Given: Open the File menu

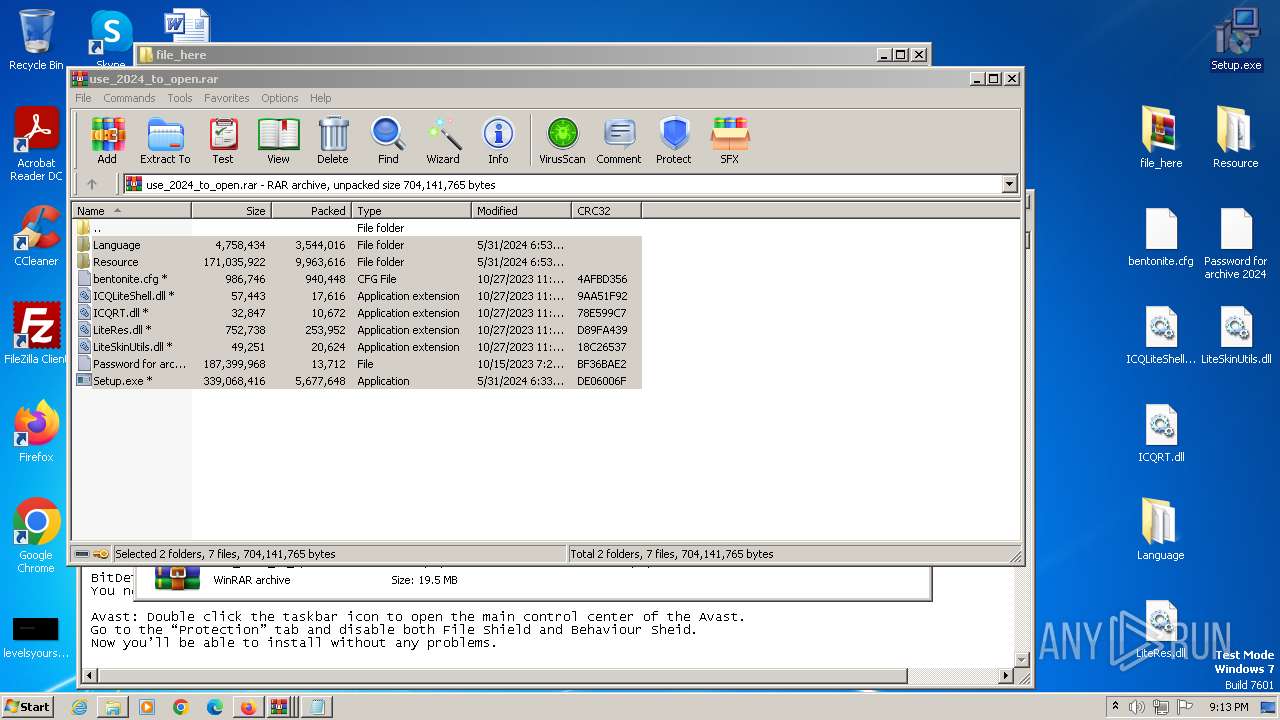Looking at the screenshot, I should tap(83, 98).
